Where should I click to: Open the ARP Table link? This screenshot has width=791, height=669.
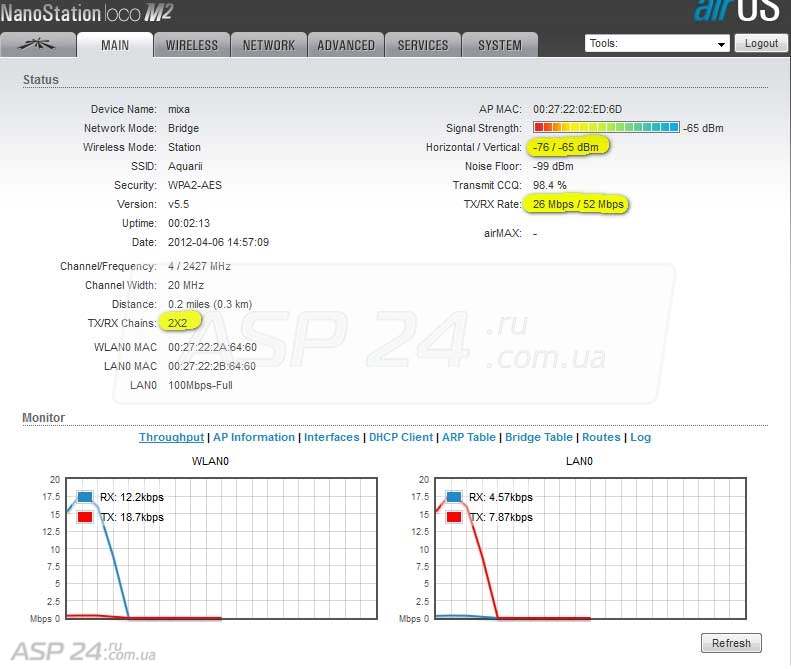(x=468, y=437)
